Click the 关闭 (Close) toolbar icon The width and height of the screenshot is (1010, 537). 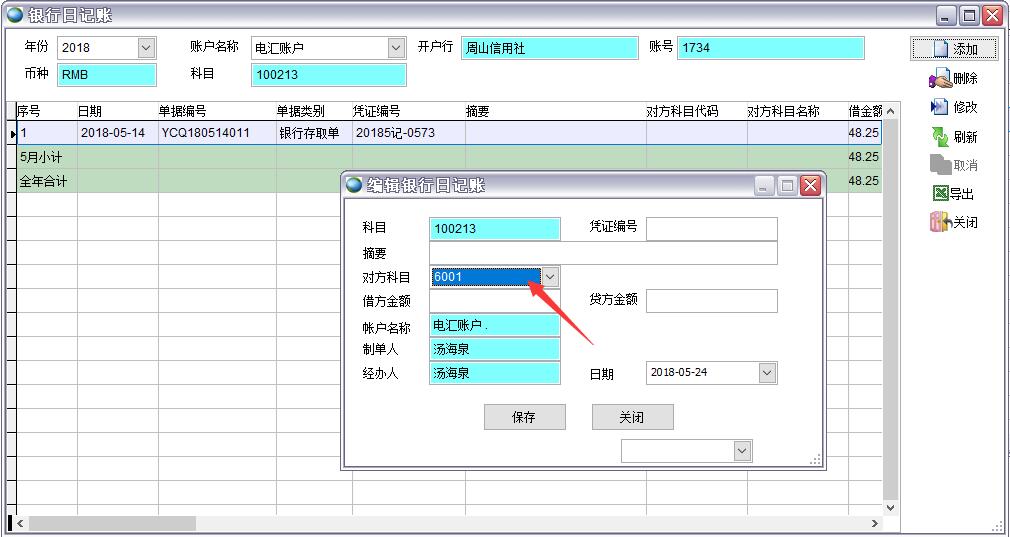pos(940,223)
